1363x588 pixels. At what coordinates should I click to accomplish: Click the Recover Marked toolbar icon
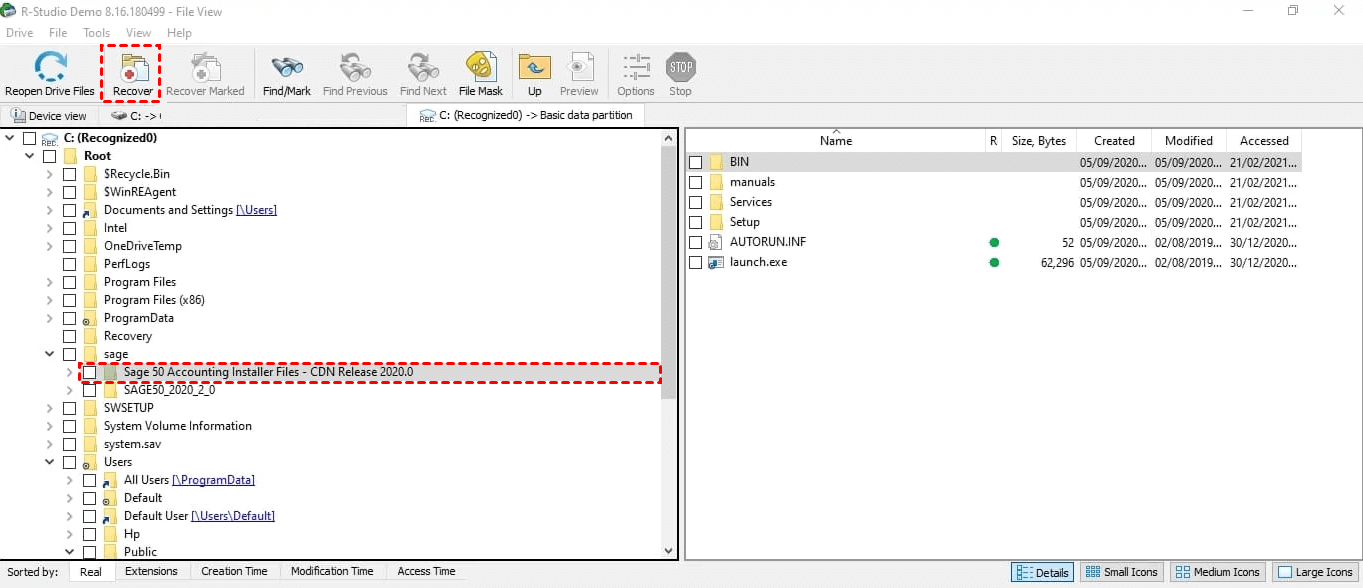coord(205,67)
